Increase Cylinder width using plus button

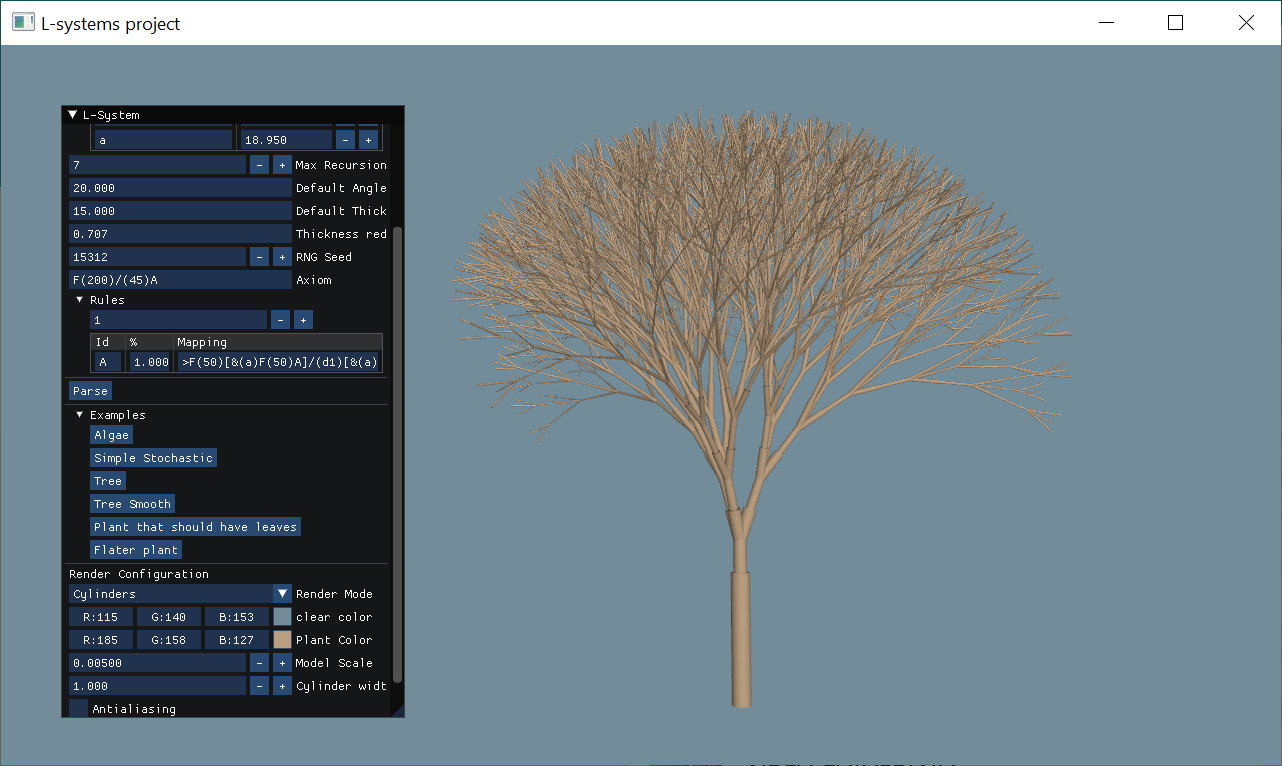[x=282, y=686]
